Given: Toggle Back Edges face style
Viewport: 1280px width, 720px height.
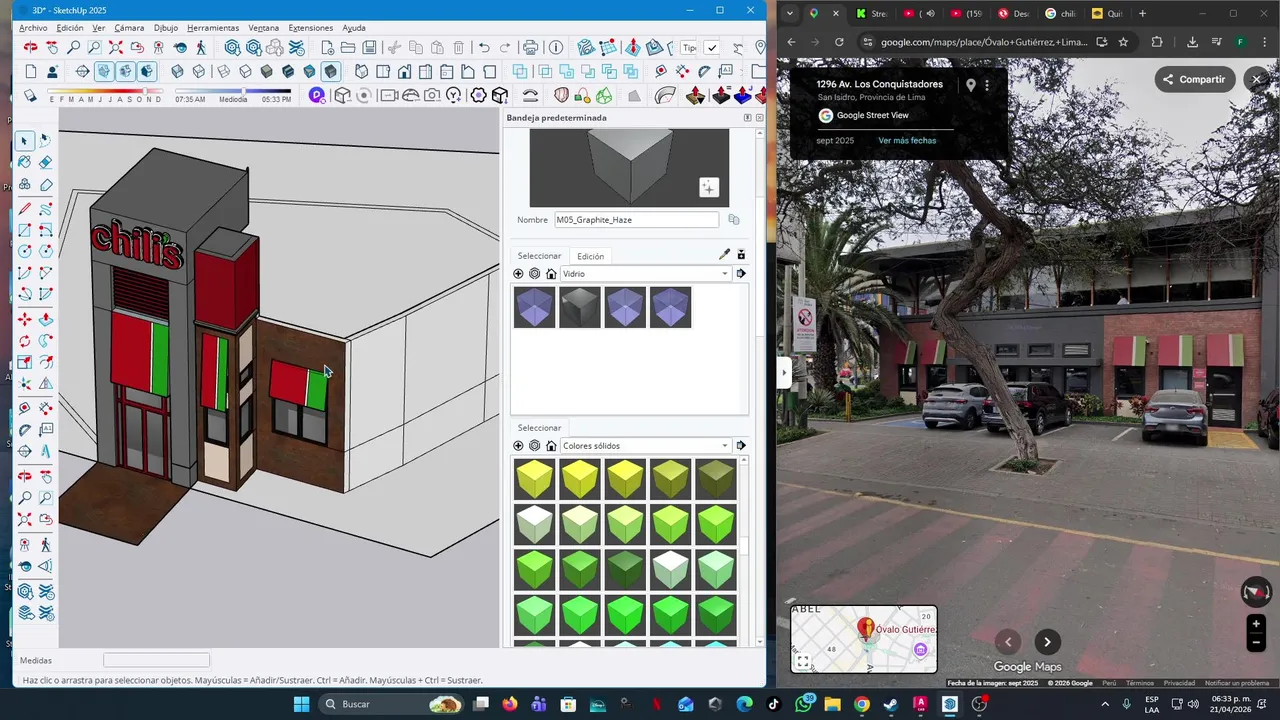Looking at the screenshot, I should (199, 71).
